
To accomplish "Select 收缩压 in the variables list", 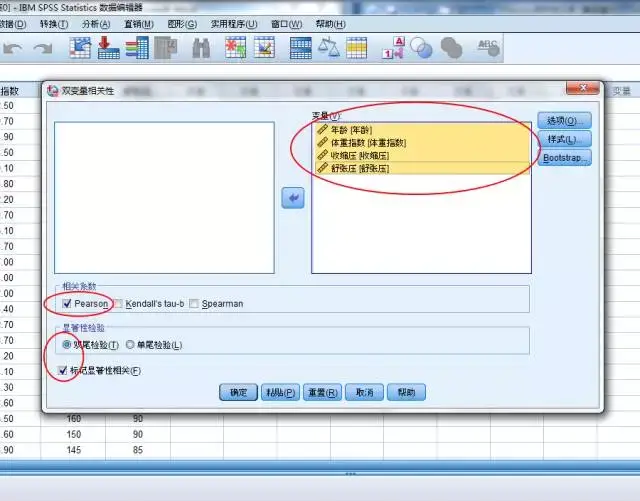I will click(x=422, y=155).
